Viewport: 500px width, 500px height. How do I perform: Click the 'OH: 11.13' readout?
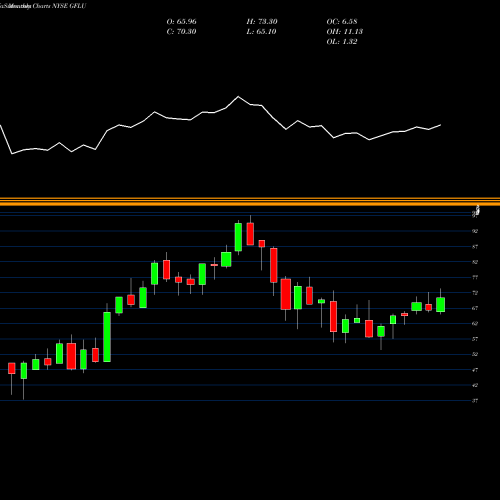[x=344, y=32]
